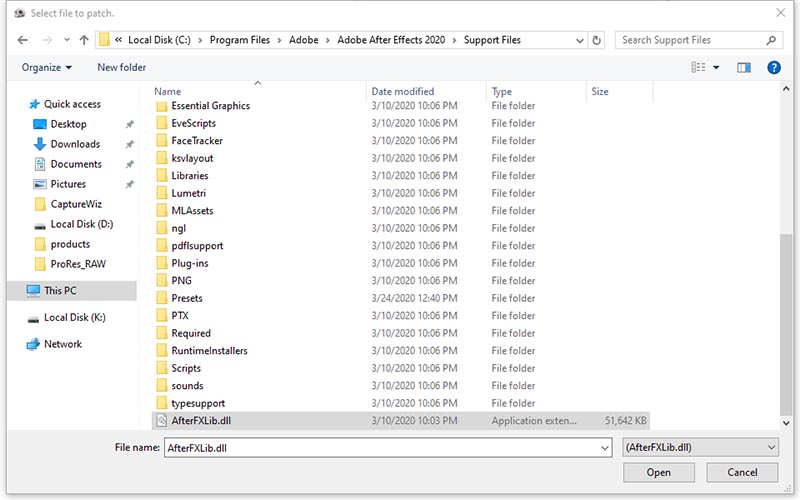This screenshot has height=500, width=800.
Task: Select the Required folder
Action: 191,333
